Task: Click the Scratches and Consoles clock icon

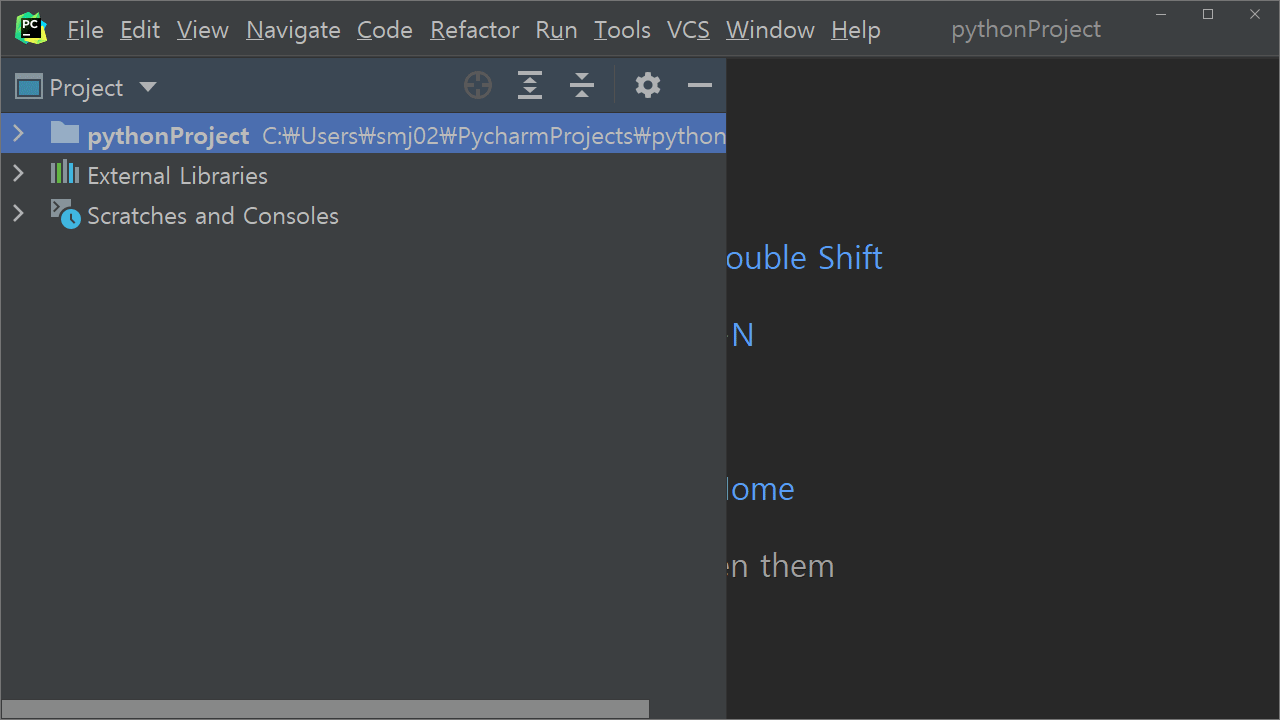Action: pos(65,213)
